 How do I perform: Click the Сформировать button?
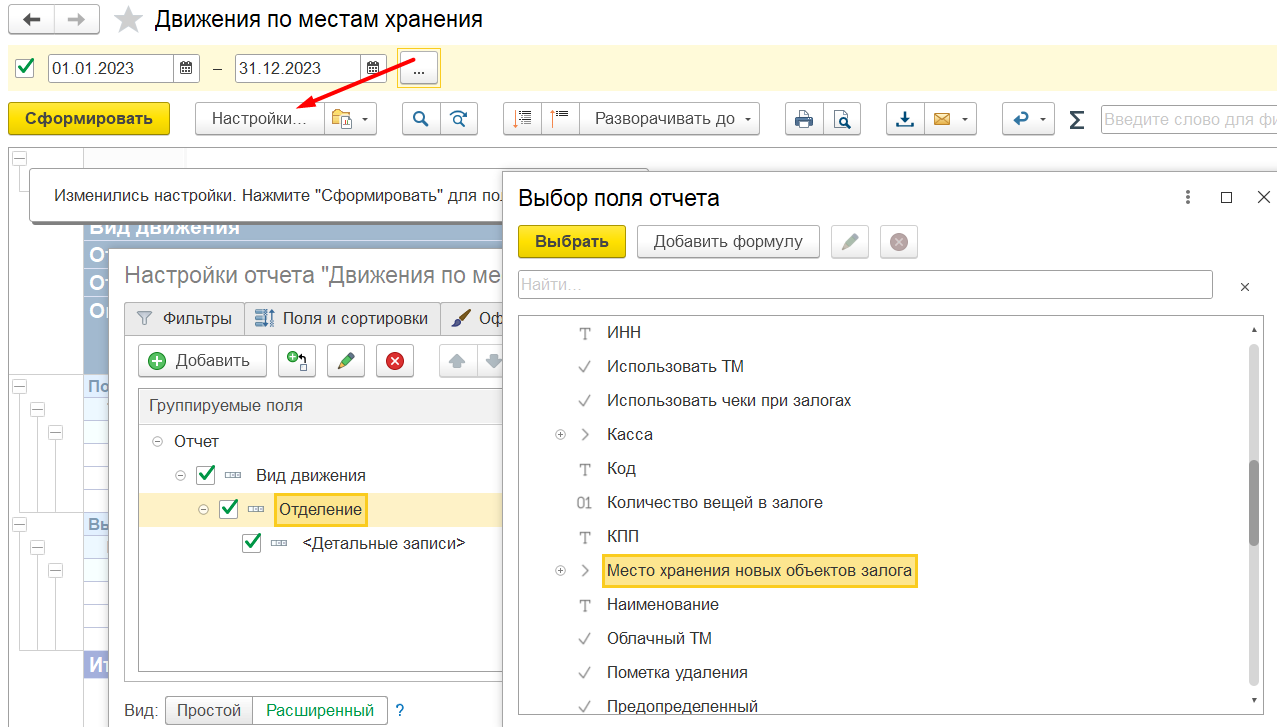[89, 119]
